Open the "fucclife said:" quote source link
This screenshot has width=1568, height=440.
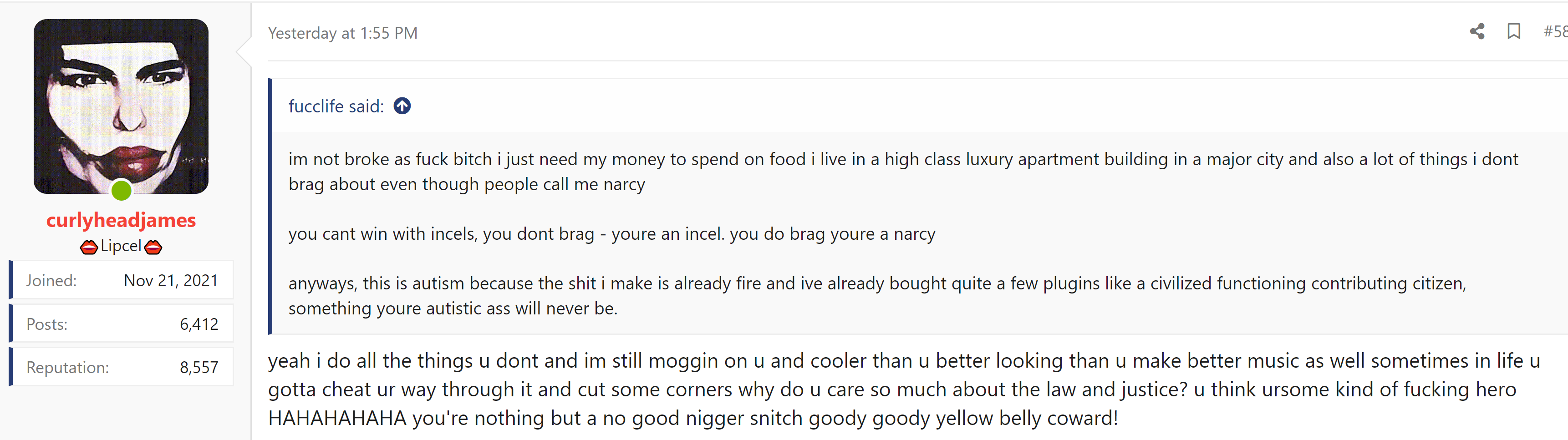click(x=336, y=106)
